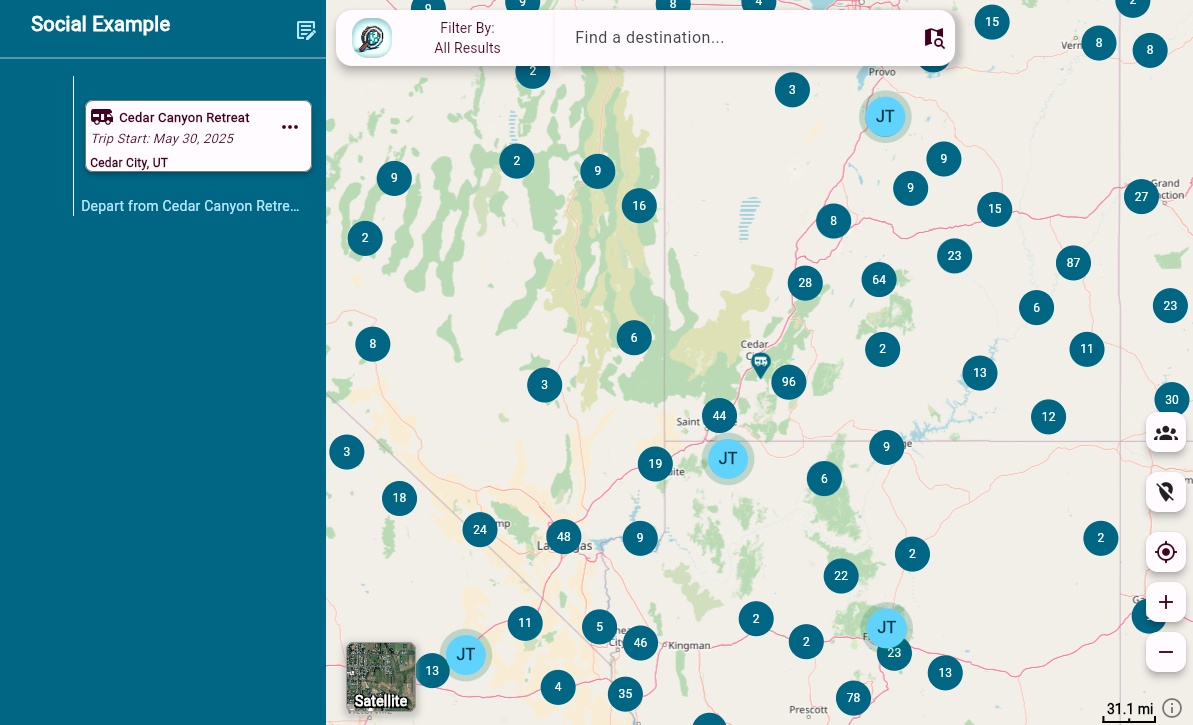Toggle the hide-pins location icon
Viewport: 1193px width, 725px height.
tap(1166, 492)
